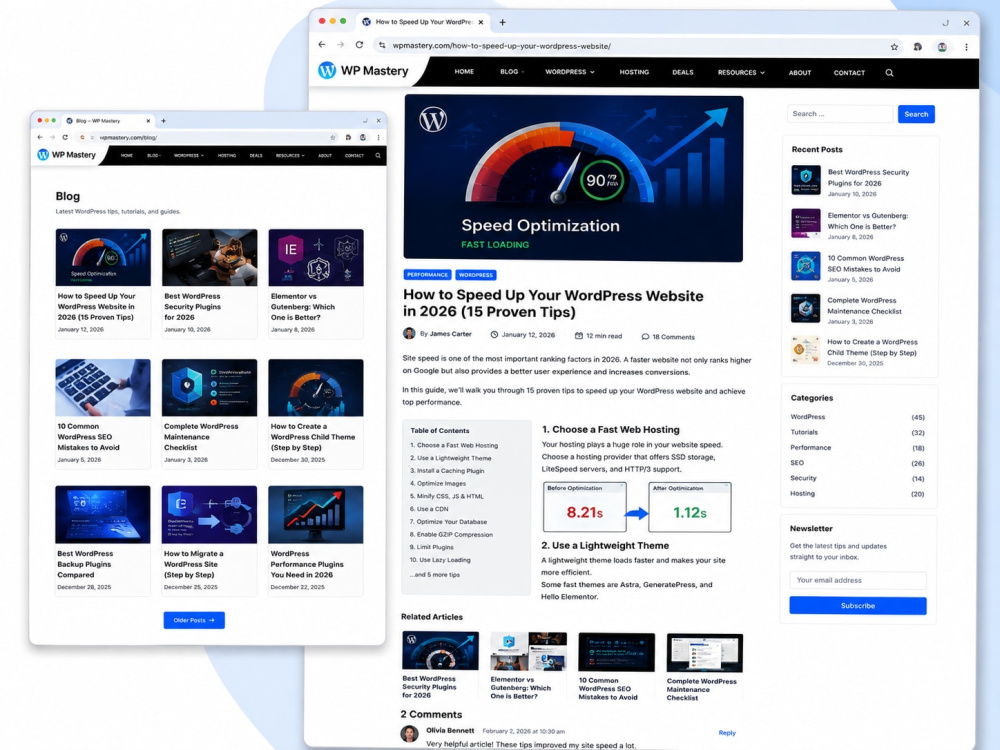Screen dimensions: 1000x750
Task: Click Olivia Bennett's commenter avatar
Action: [409, 733]
